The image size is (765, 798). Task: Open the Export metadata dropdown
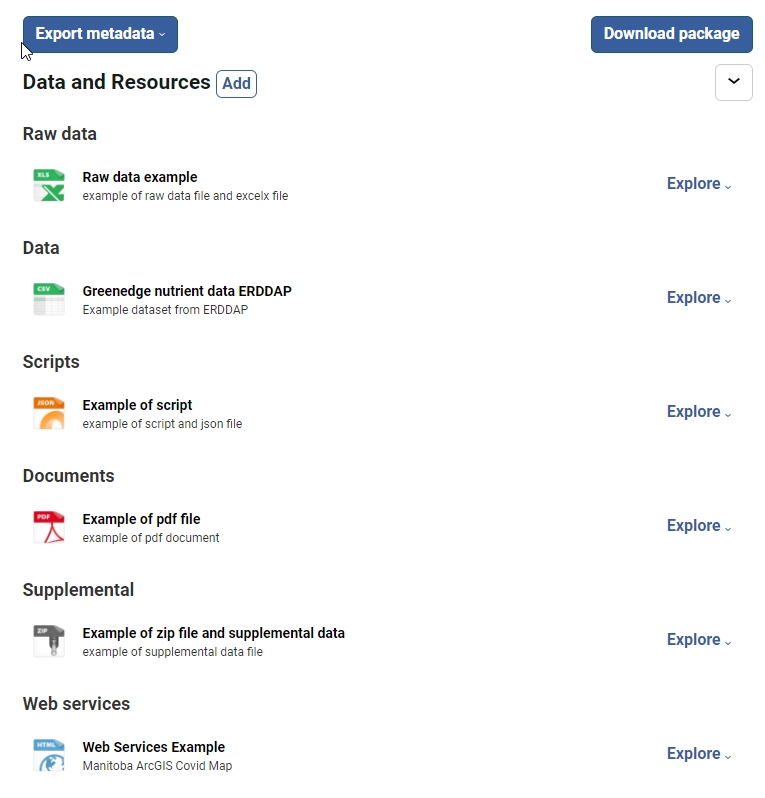(100, 34)
